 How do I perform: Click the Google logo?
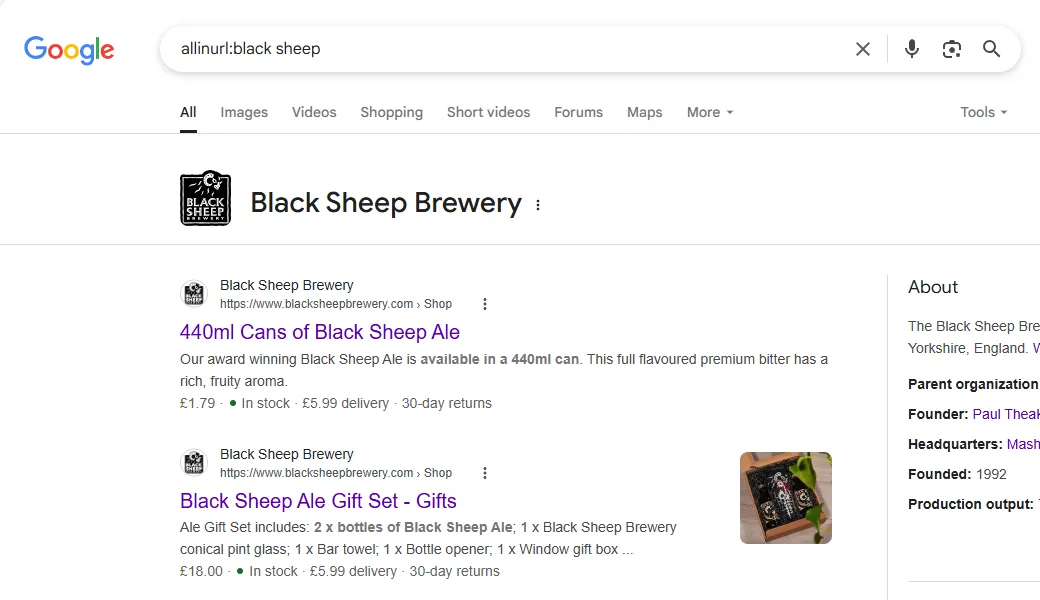pos(69,50)
